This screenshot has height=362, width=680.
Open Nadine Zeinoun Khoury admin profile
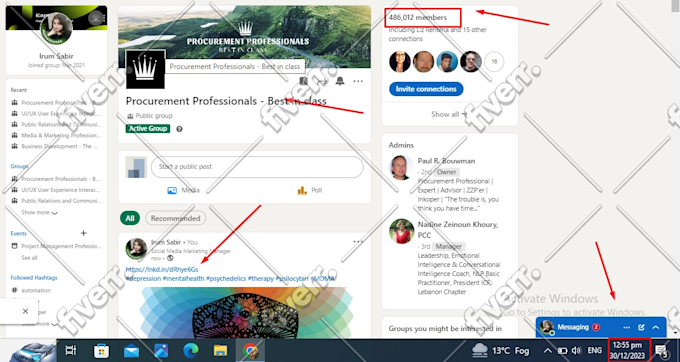click(x=458, y=230)
